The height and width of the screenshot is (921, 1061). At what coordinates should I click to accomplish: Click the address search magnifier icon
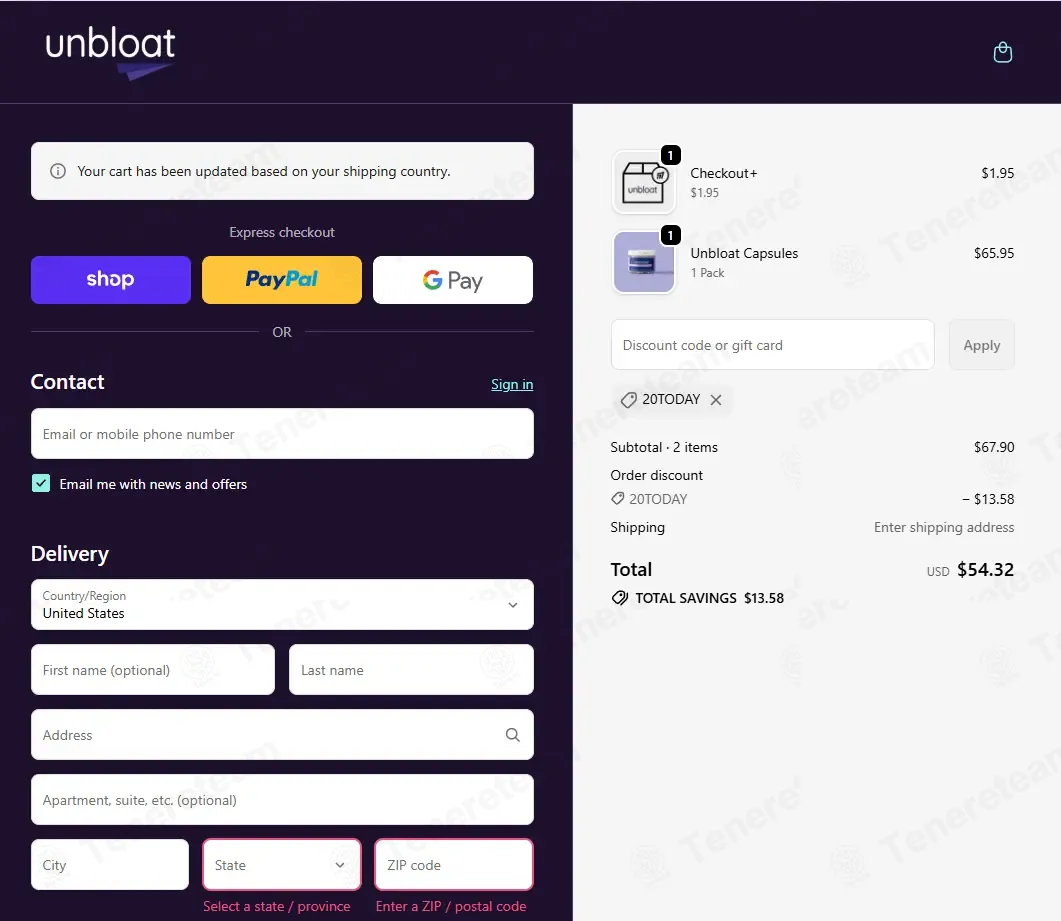click(x=513, y=735)
